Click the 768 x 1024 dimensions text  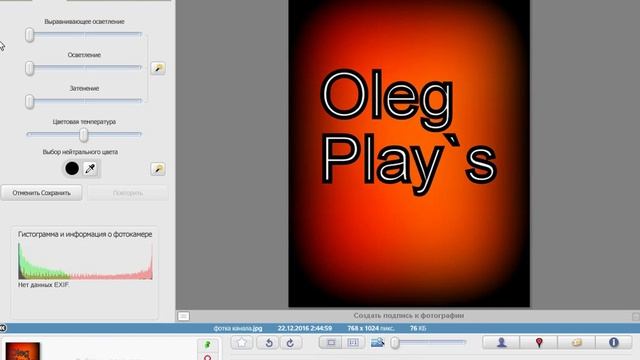pos(371,328)
